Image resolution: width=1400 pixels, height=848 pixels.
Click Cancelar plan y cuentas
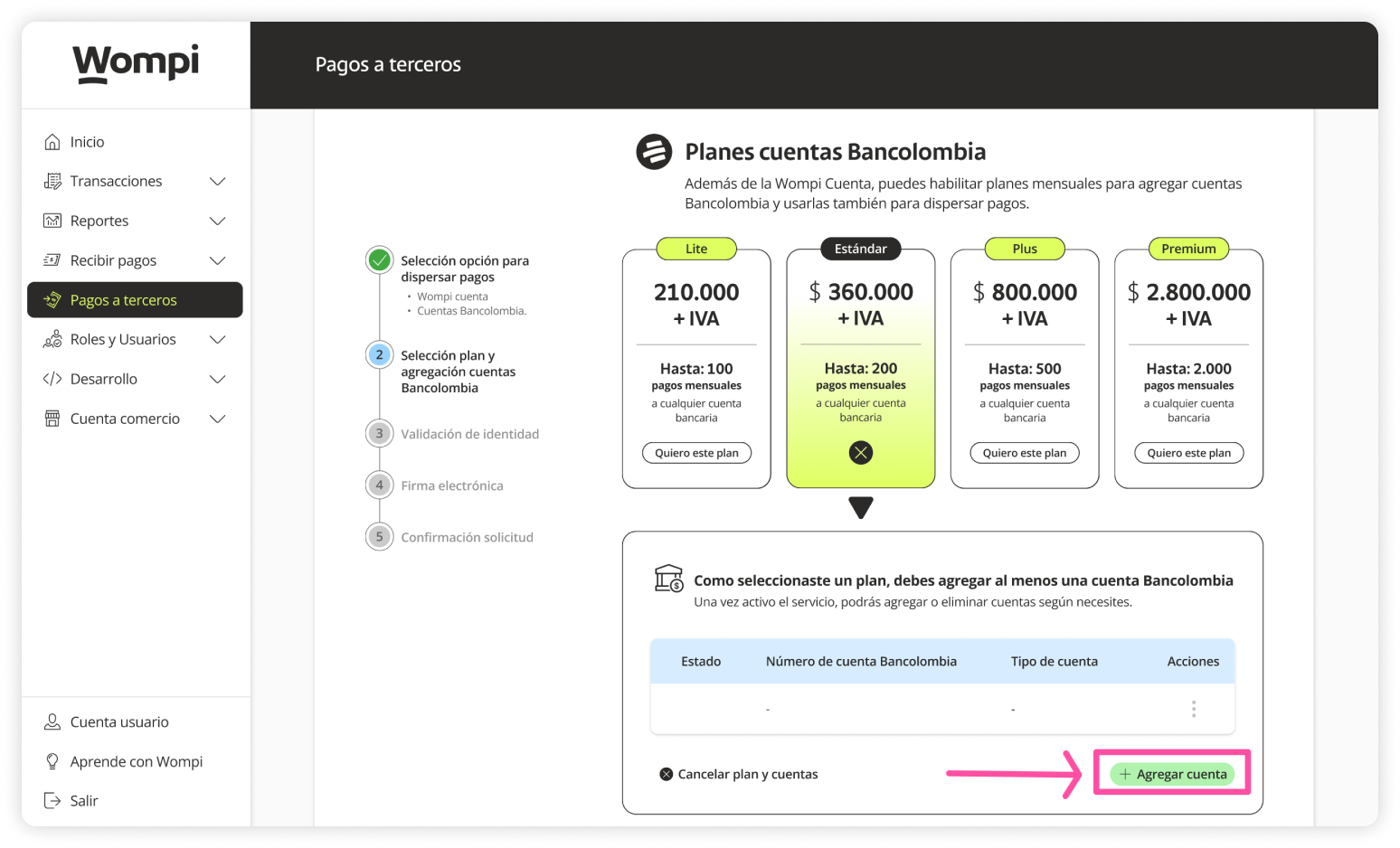point(739,774)
